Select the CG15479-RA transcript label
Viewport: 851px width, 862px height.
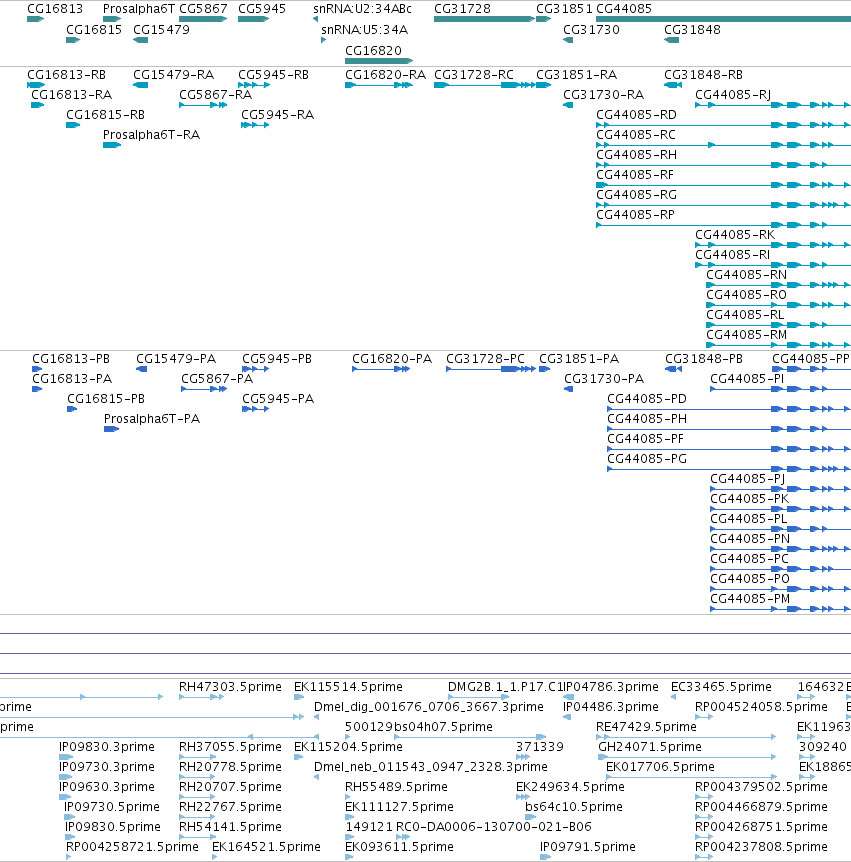(x=174, y=75)
